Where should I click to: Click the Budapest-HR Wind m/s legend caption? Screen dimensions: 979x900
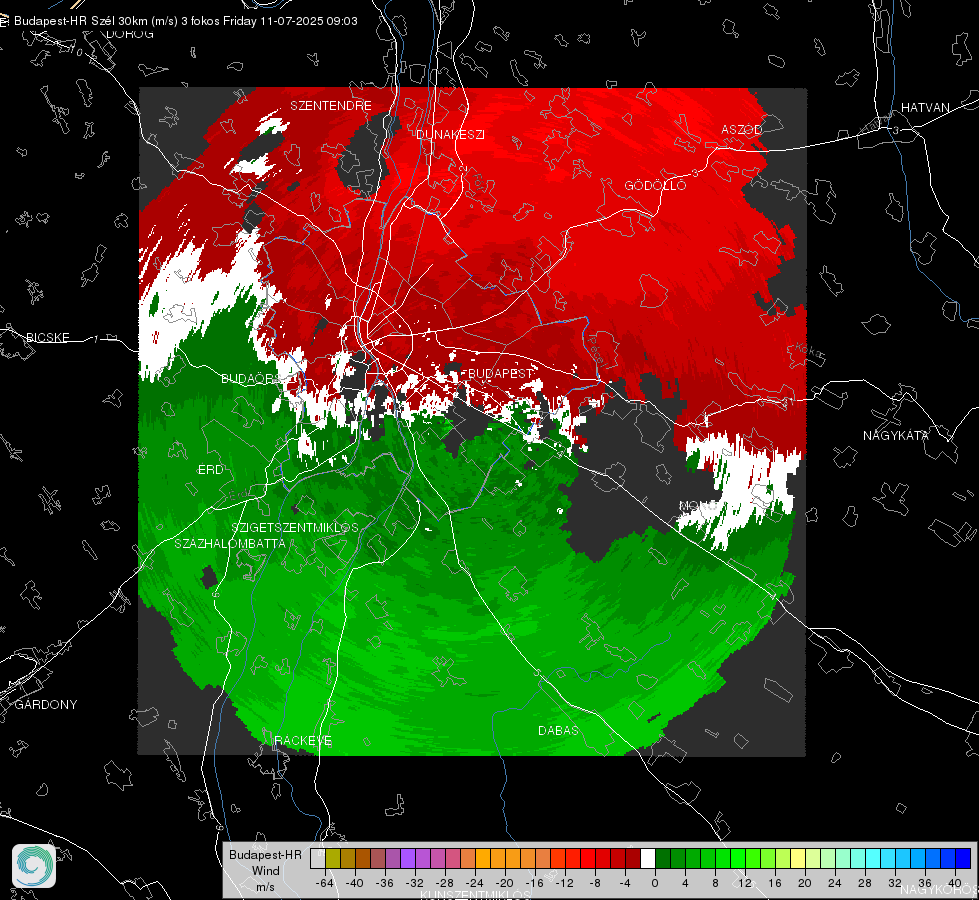coord(265,871)
